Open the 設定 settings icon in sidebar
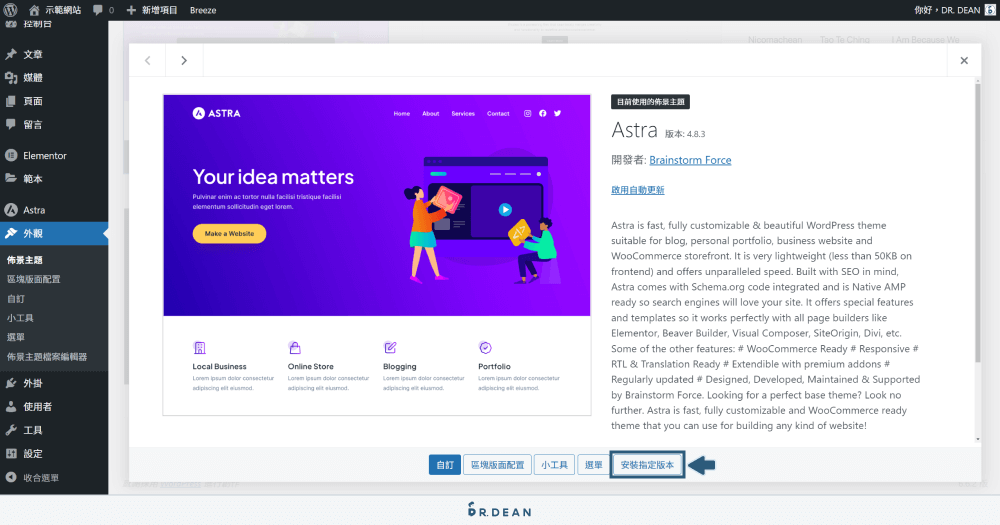Image resolution: width=1000 pixels, height=525 pixels. point(11,454)
